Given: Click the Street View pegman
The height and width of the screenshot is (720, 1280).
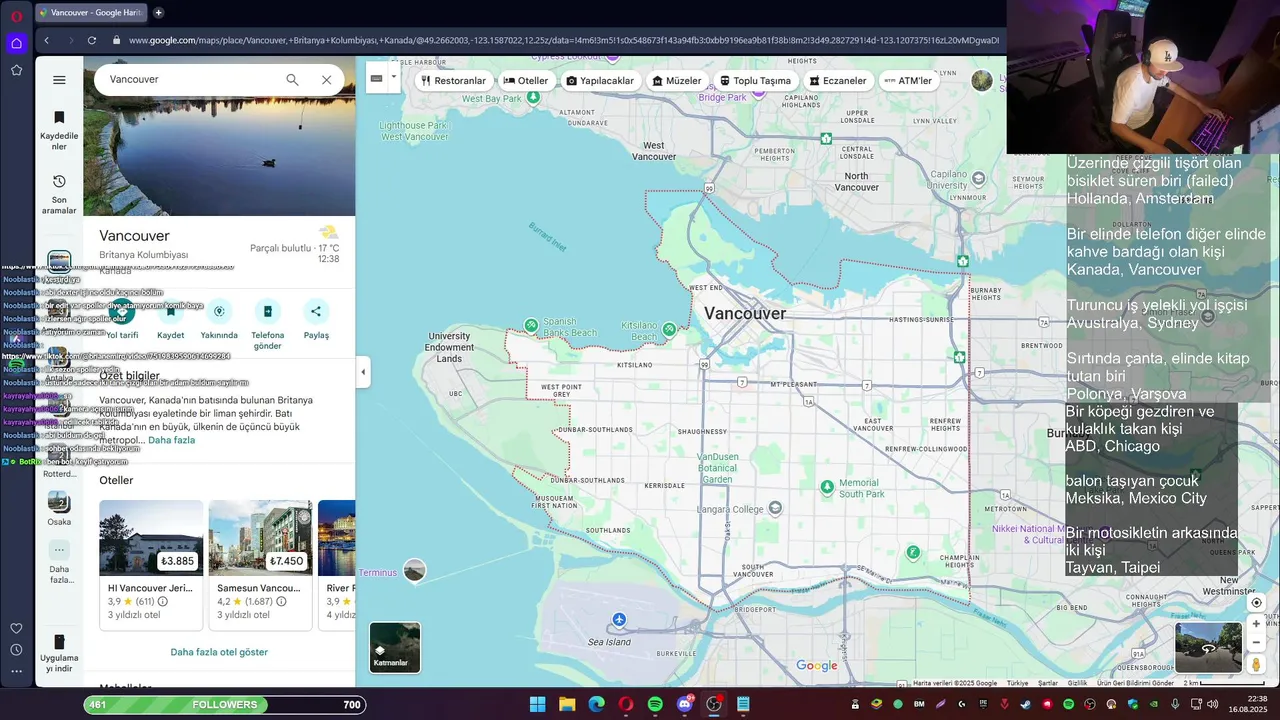Looking at the screenshot, I should [1257, 664].
